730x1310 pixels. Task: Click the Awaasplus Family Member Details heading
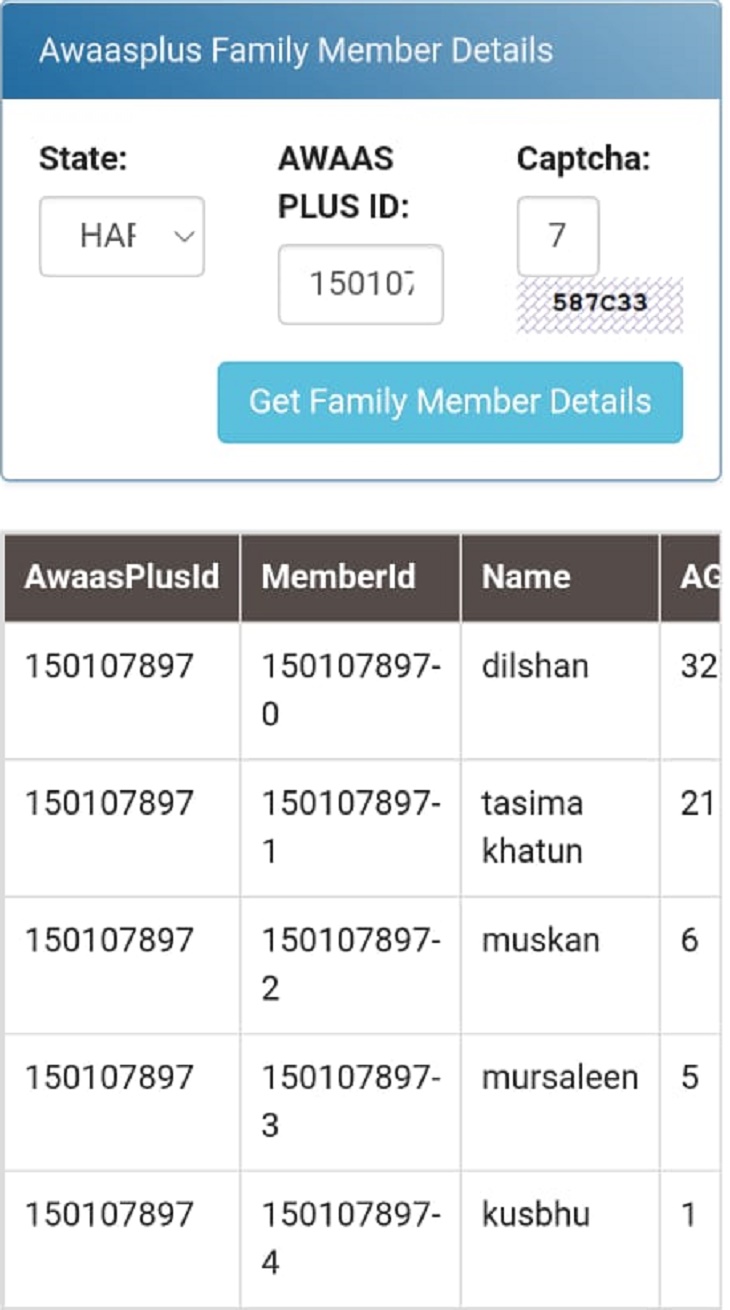[296, 51]
